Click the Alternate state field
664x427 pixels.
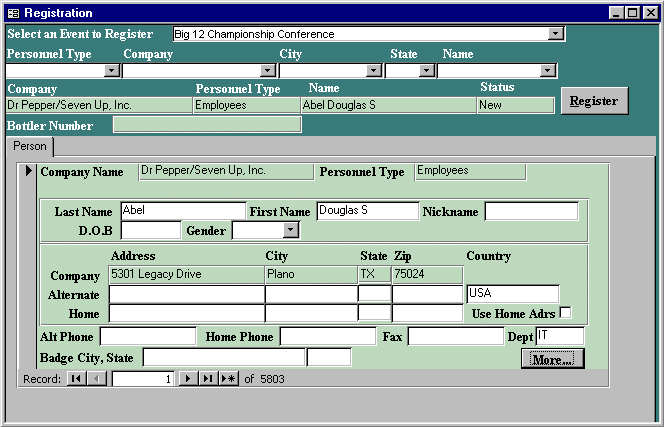point(374,293)
